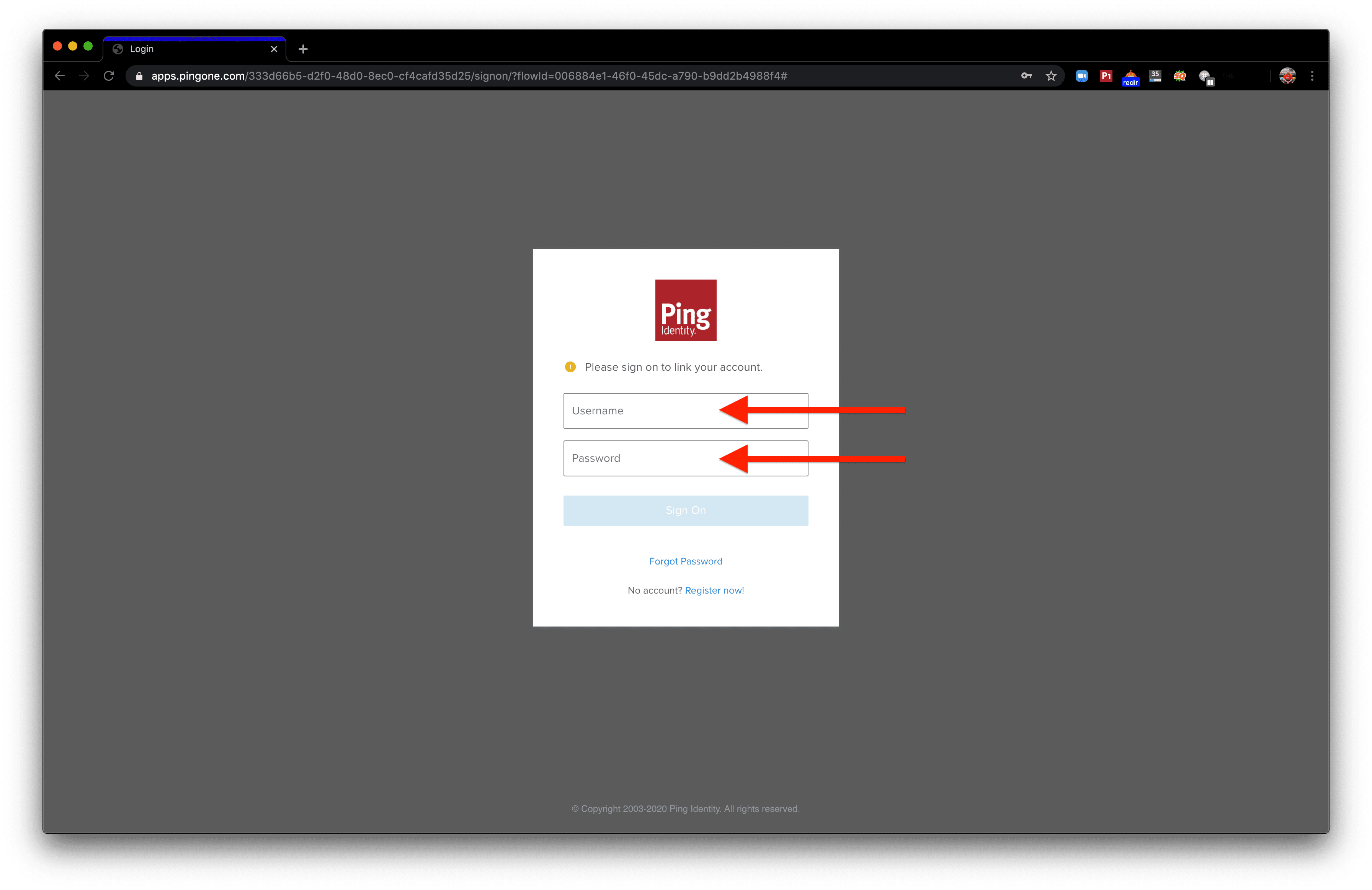The width and height of the screenshot is (1372, 890).
Task: Click the Ping Identity logo
Action: point(685,310)
